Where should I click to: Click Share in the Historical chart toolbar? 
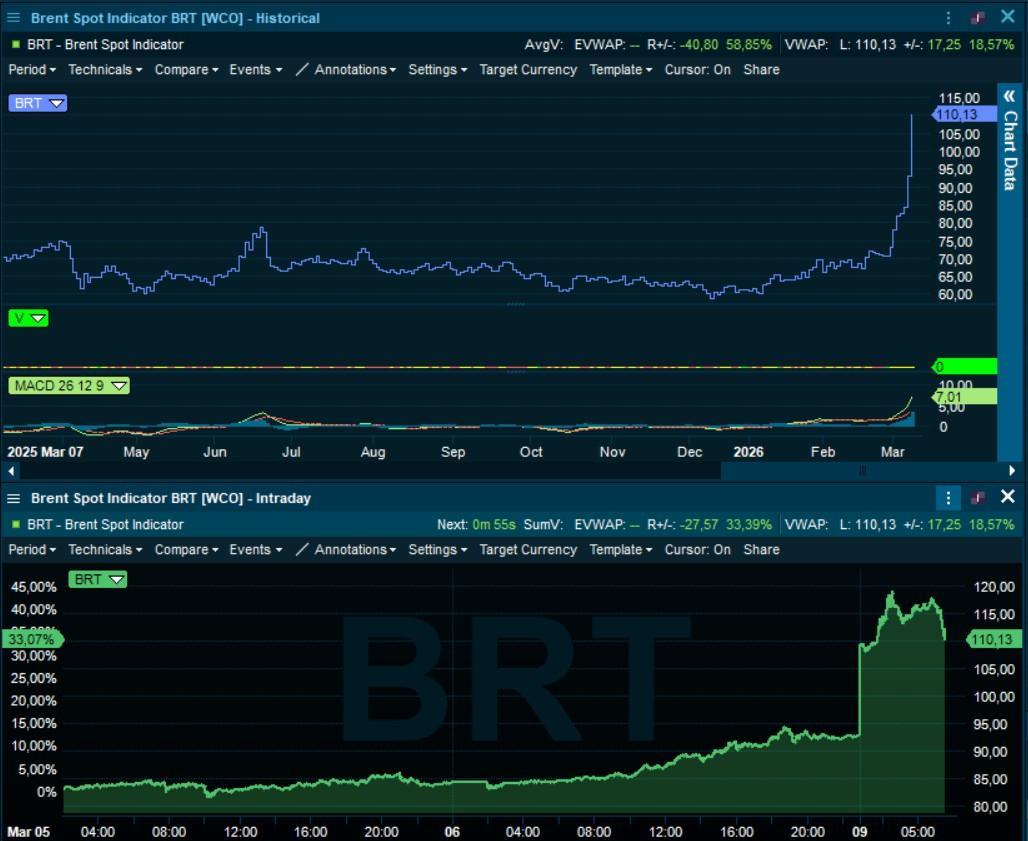pyautogui.click(x=761, y=70)
